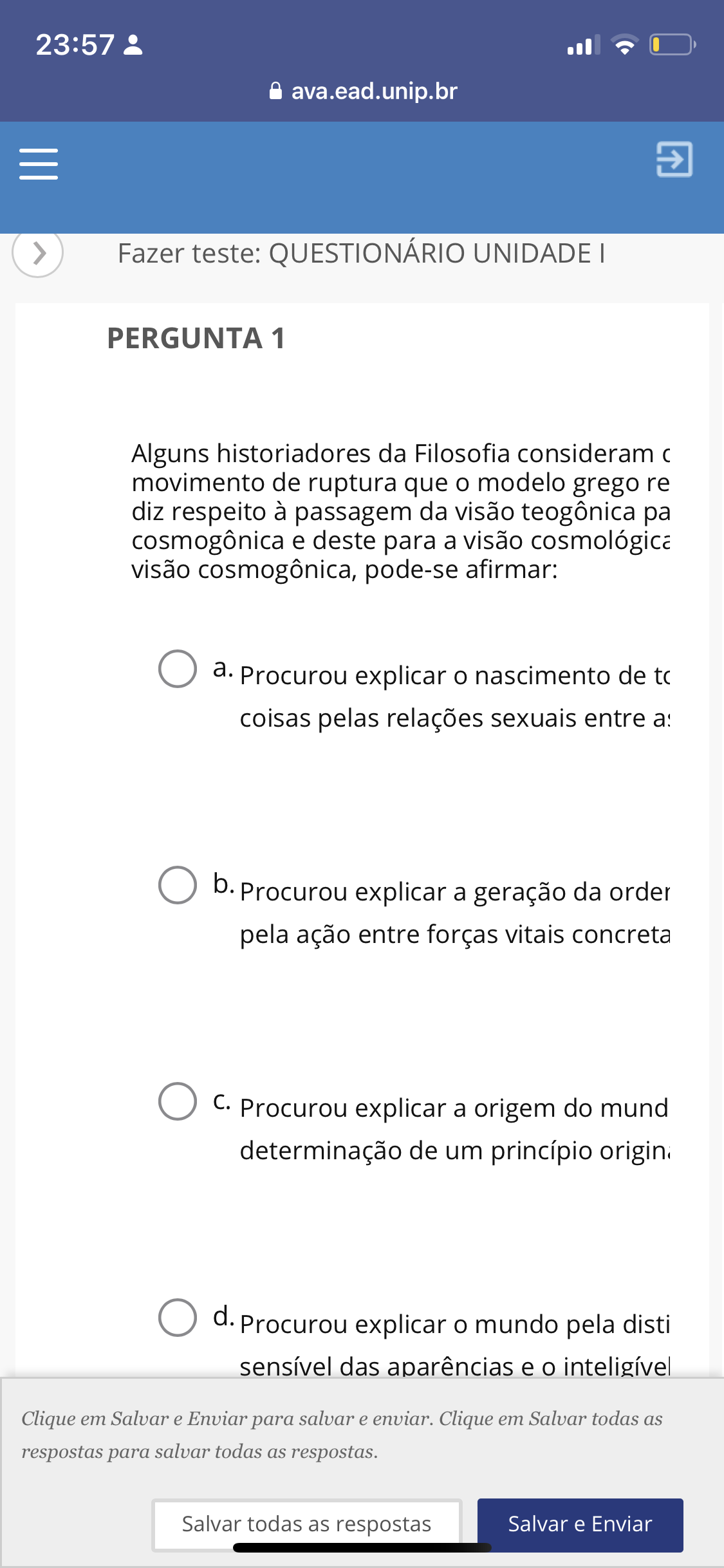Screen dimensions: 724x1568
Task: Click Salvar todas as respostas button
Action: [x=306, y=1524]
